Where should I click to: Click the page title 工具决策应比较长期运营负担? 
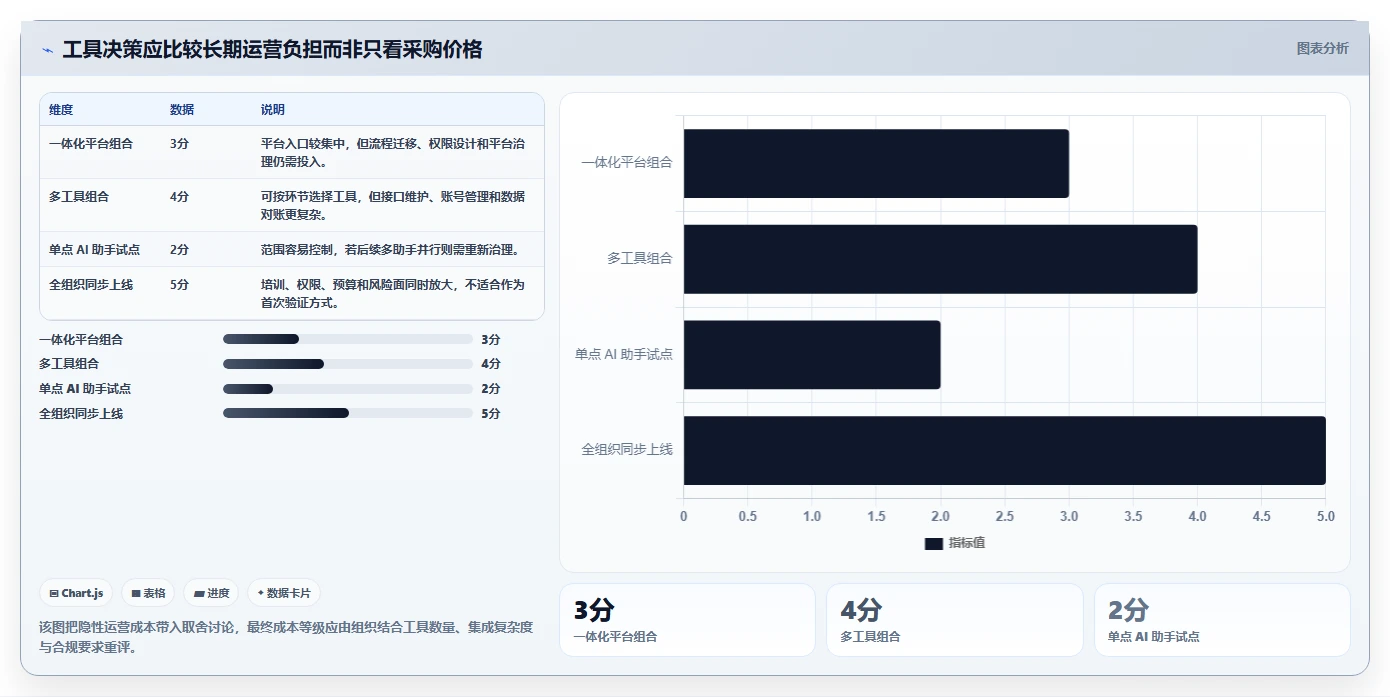pos(272,50)
